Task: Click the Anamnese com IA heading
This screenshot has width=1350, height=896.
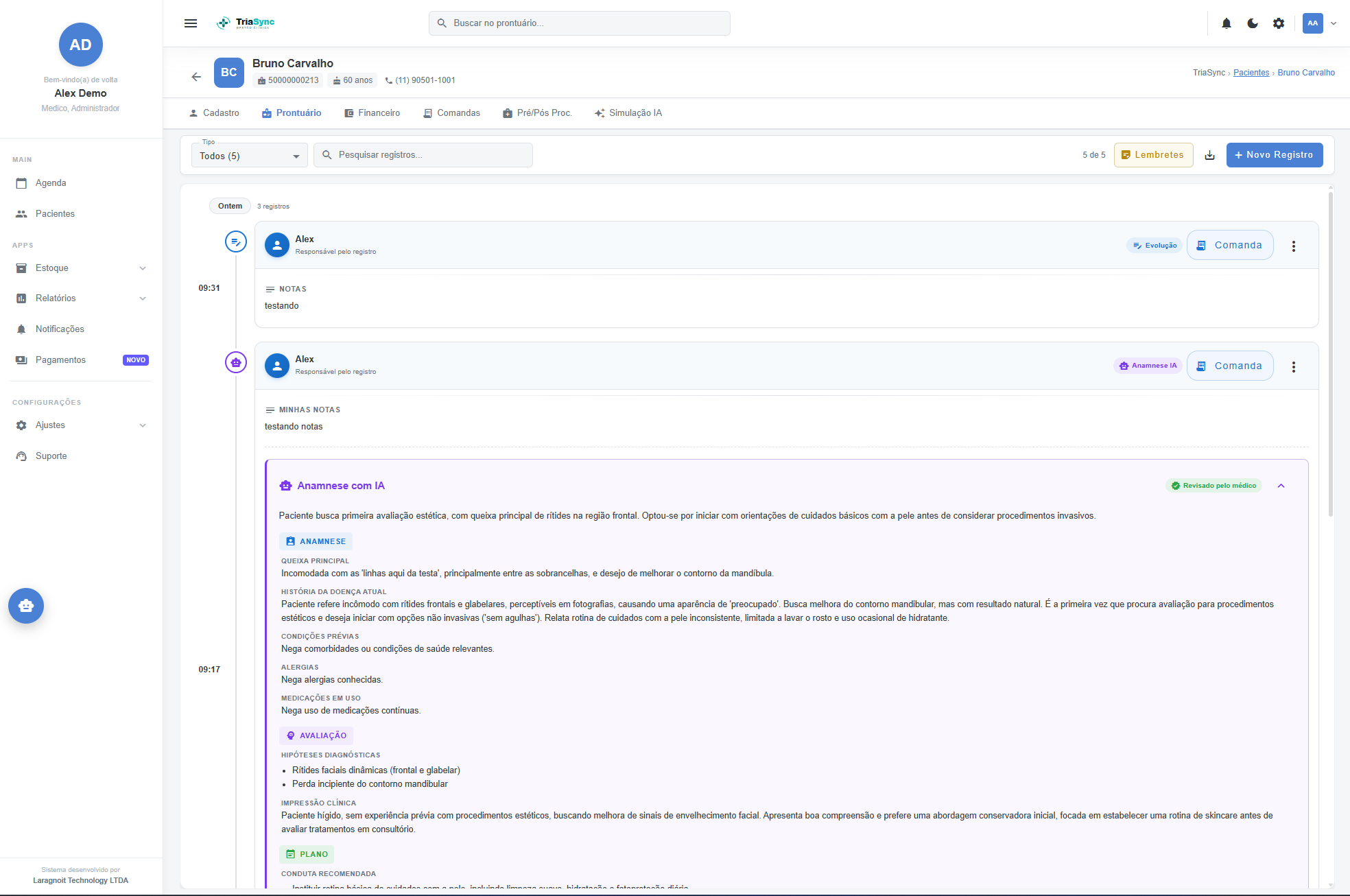Action: point(341,486)
